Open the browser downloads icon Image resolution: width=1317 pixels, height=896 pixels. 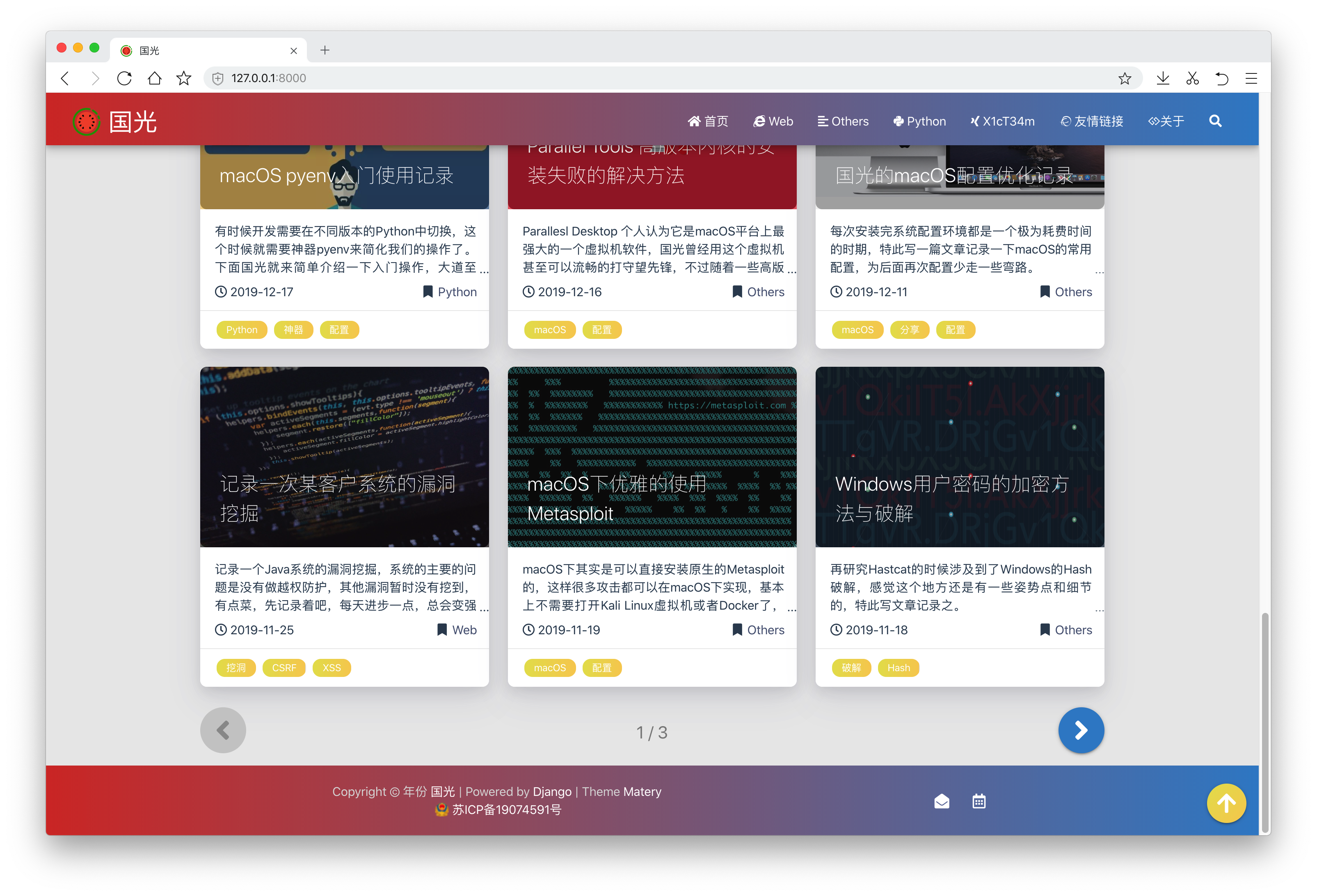pos(1163,78)
